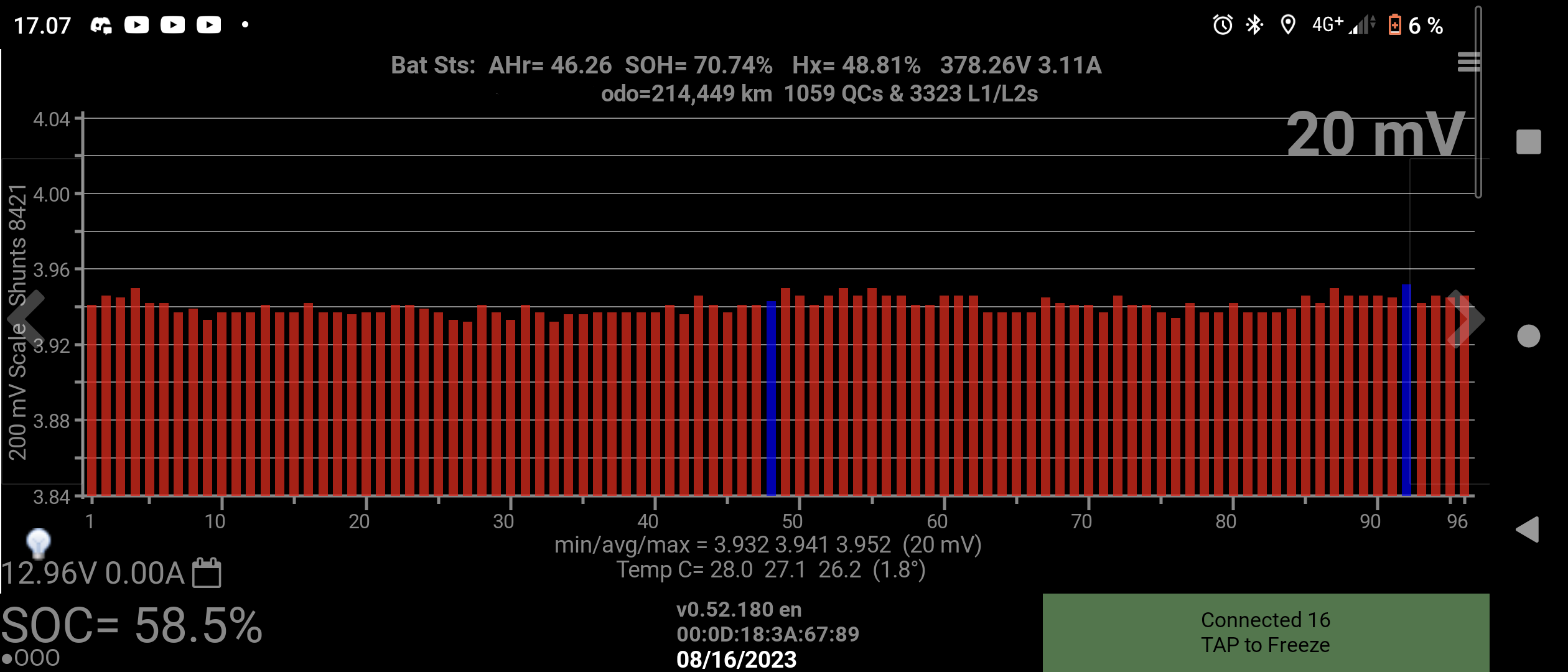Select the blue shunt bar for cell 48
Screen dimensions: 1568x672
point(771,398)
